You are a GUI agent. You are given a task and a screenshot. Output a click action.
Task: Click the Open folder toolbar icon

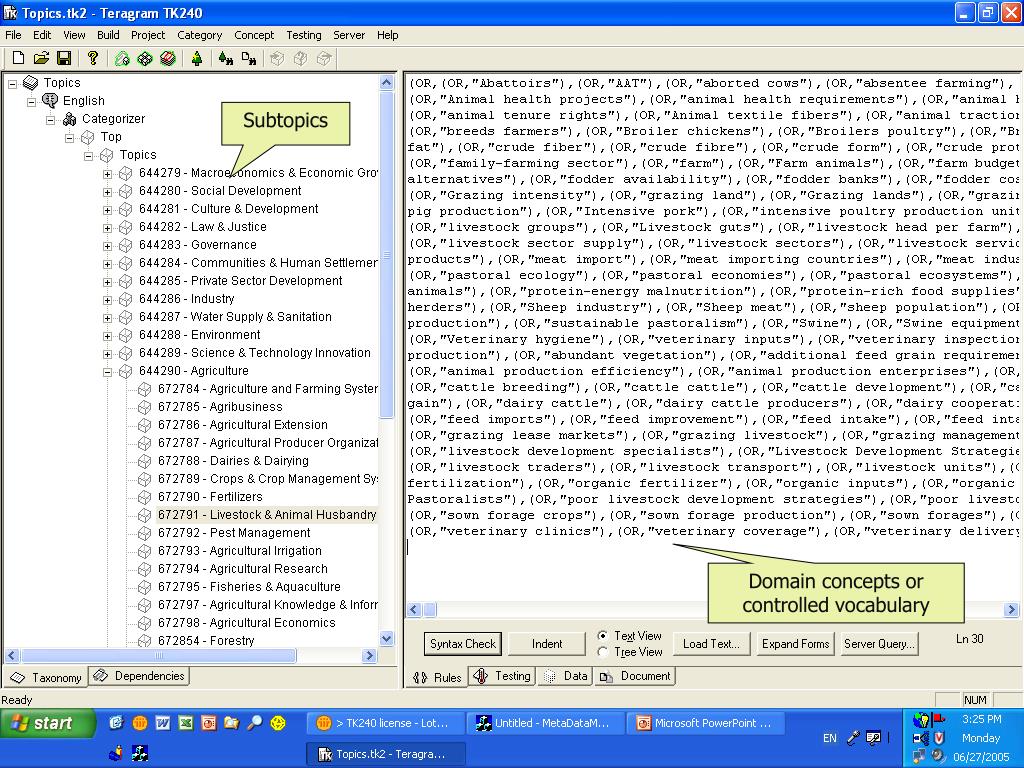(x=41, y=59)
